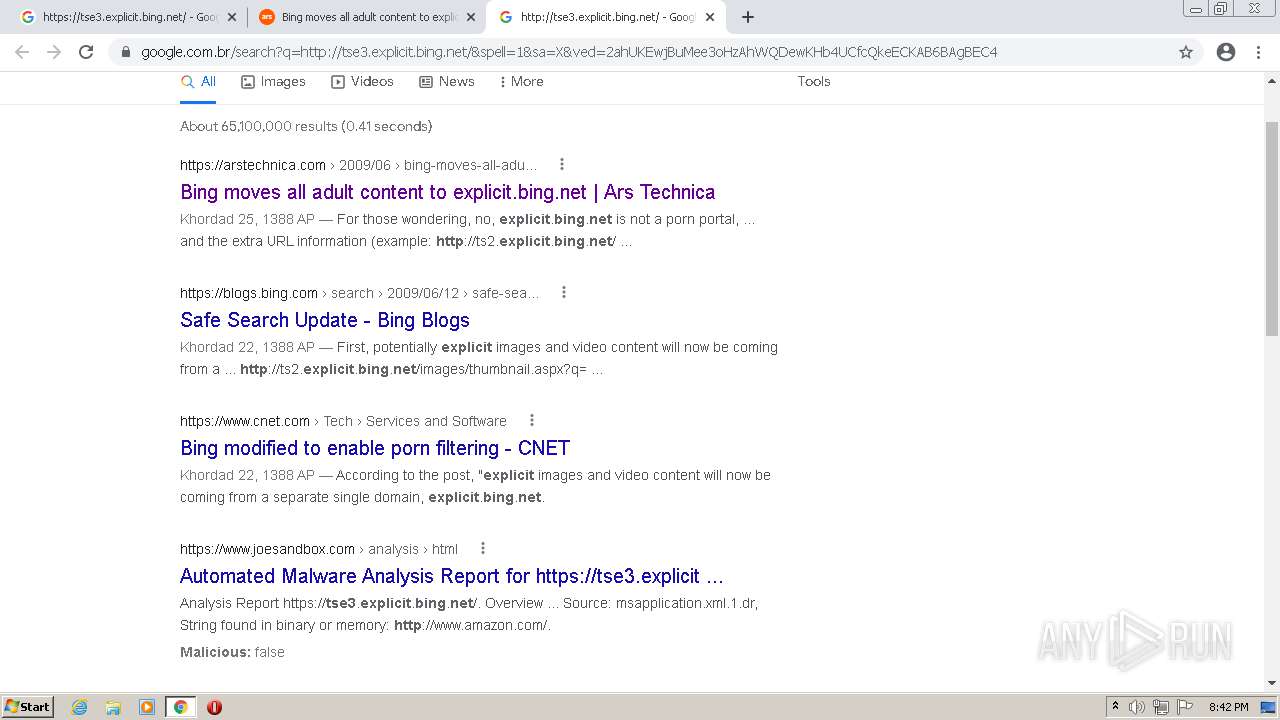This screenshot has width=1280, height=720.
Task: Click the About 65,100,000 results text
Action: pos(306,126)
